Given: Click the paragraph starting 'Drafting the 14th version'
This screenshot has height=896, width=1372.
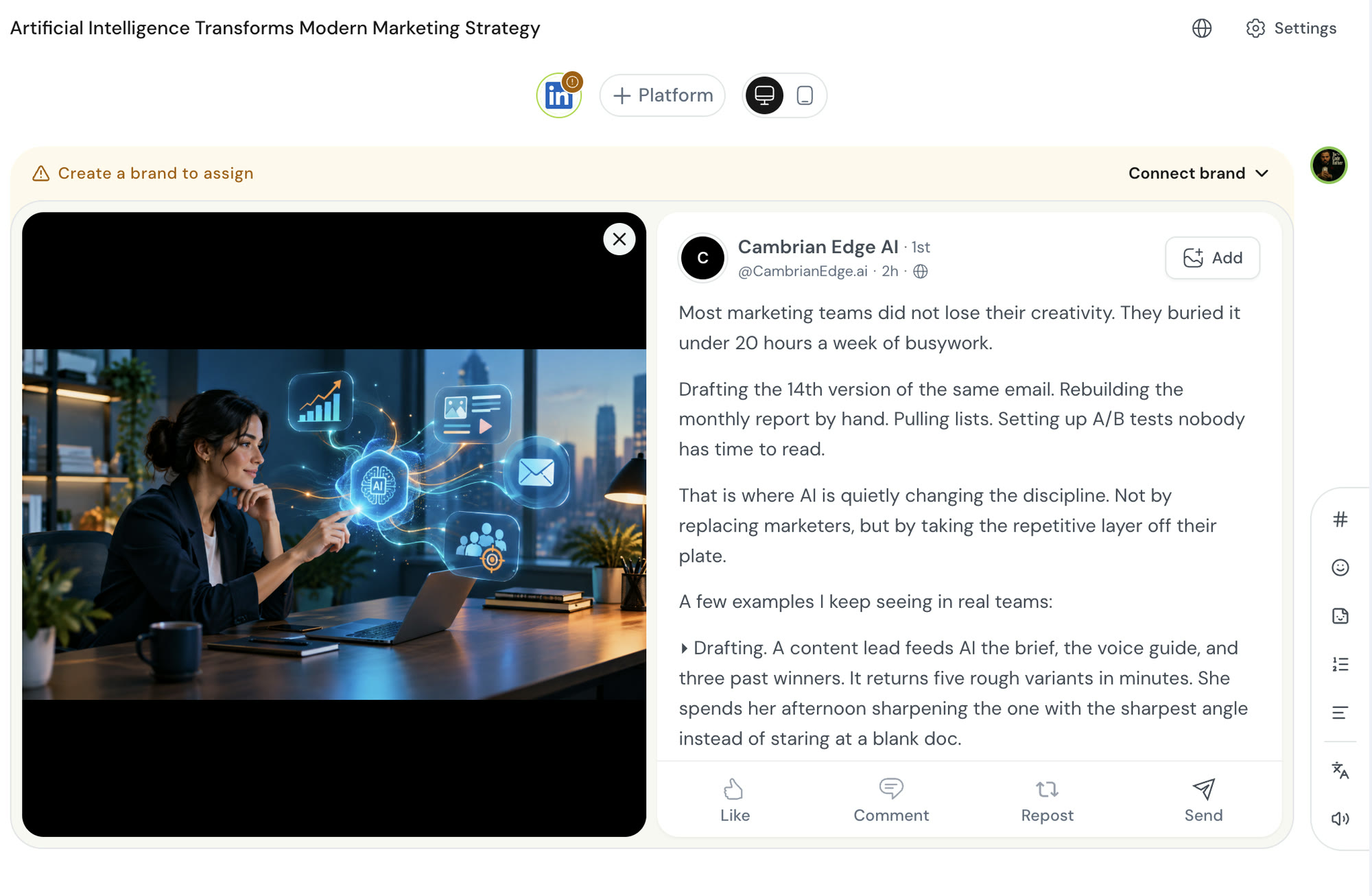Looking at the screenshot, I should pos(962,419).
